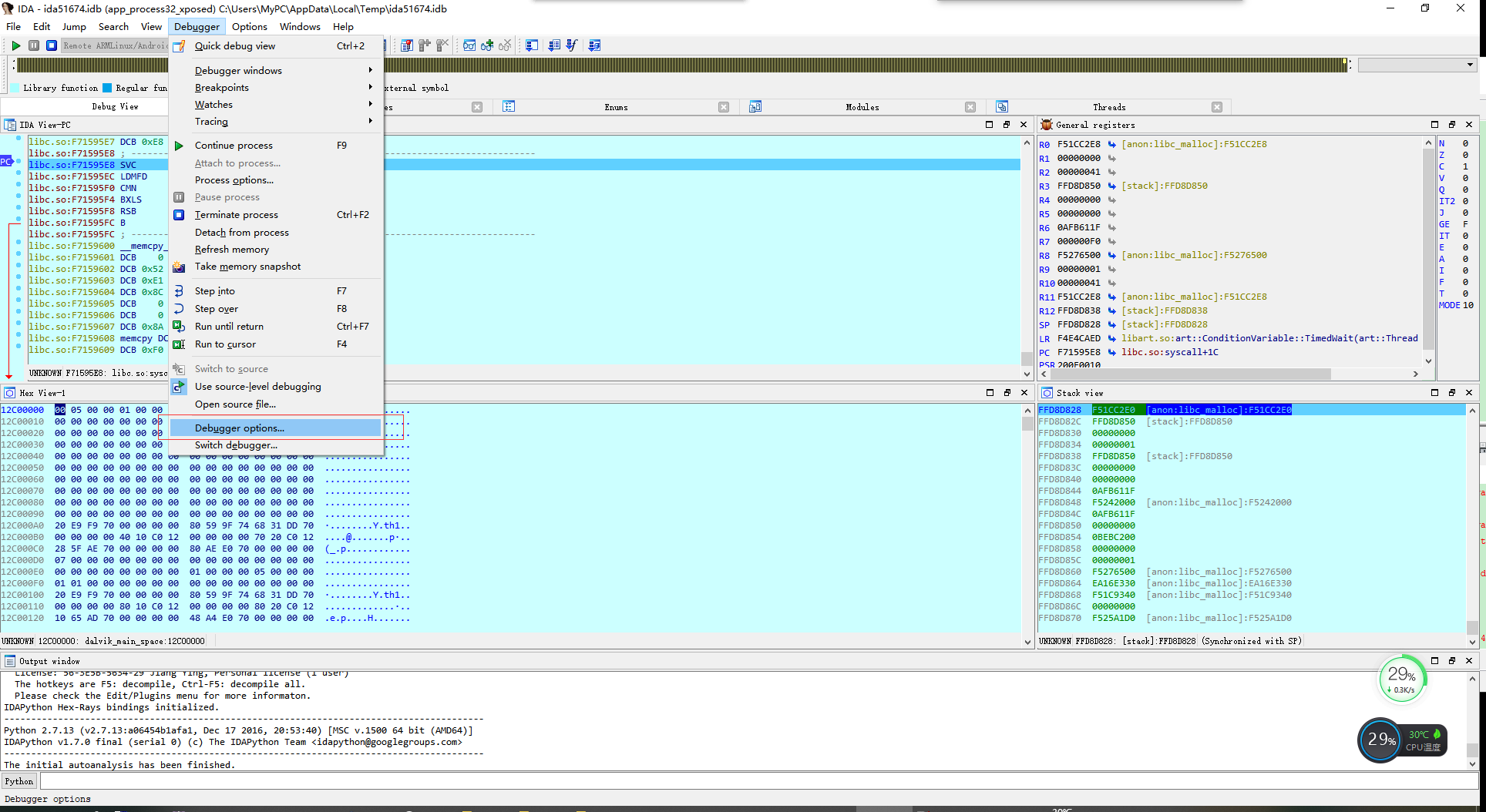Toggle the N flag value
The height and width of the screenshot is (812, 1486).
tap(1465, 143)
